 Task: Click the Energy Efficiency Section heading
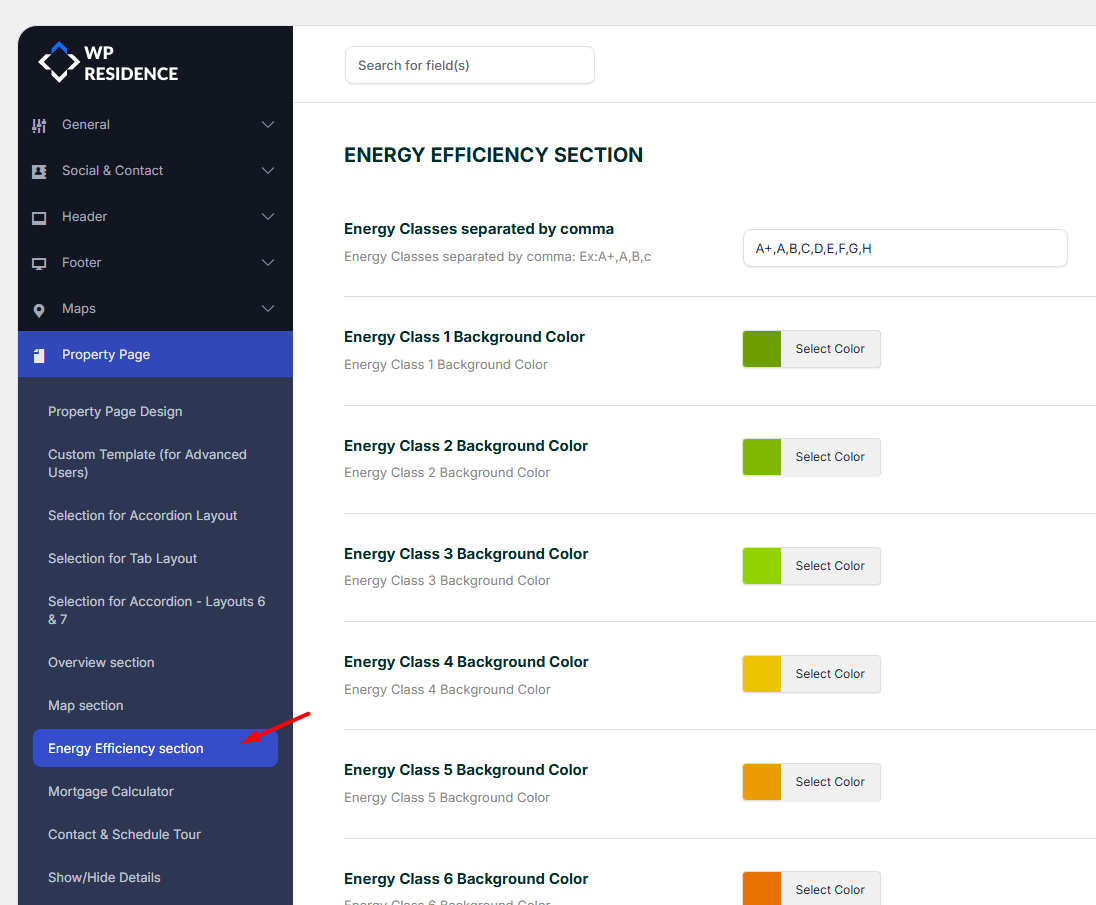493,155
